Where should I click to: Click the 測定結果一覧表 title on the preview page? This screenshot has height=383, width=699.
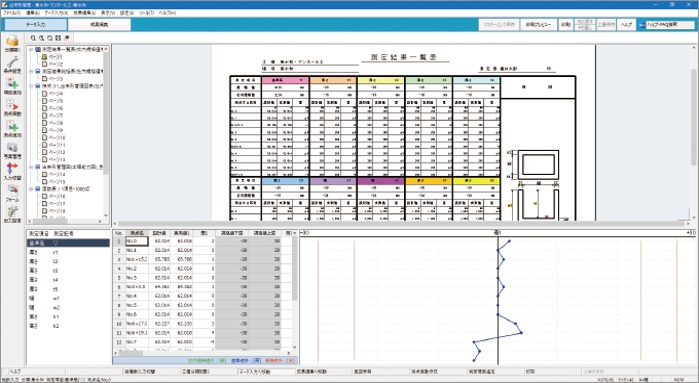click(x=404, y=57)
